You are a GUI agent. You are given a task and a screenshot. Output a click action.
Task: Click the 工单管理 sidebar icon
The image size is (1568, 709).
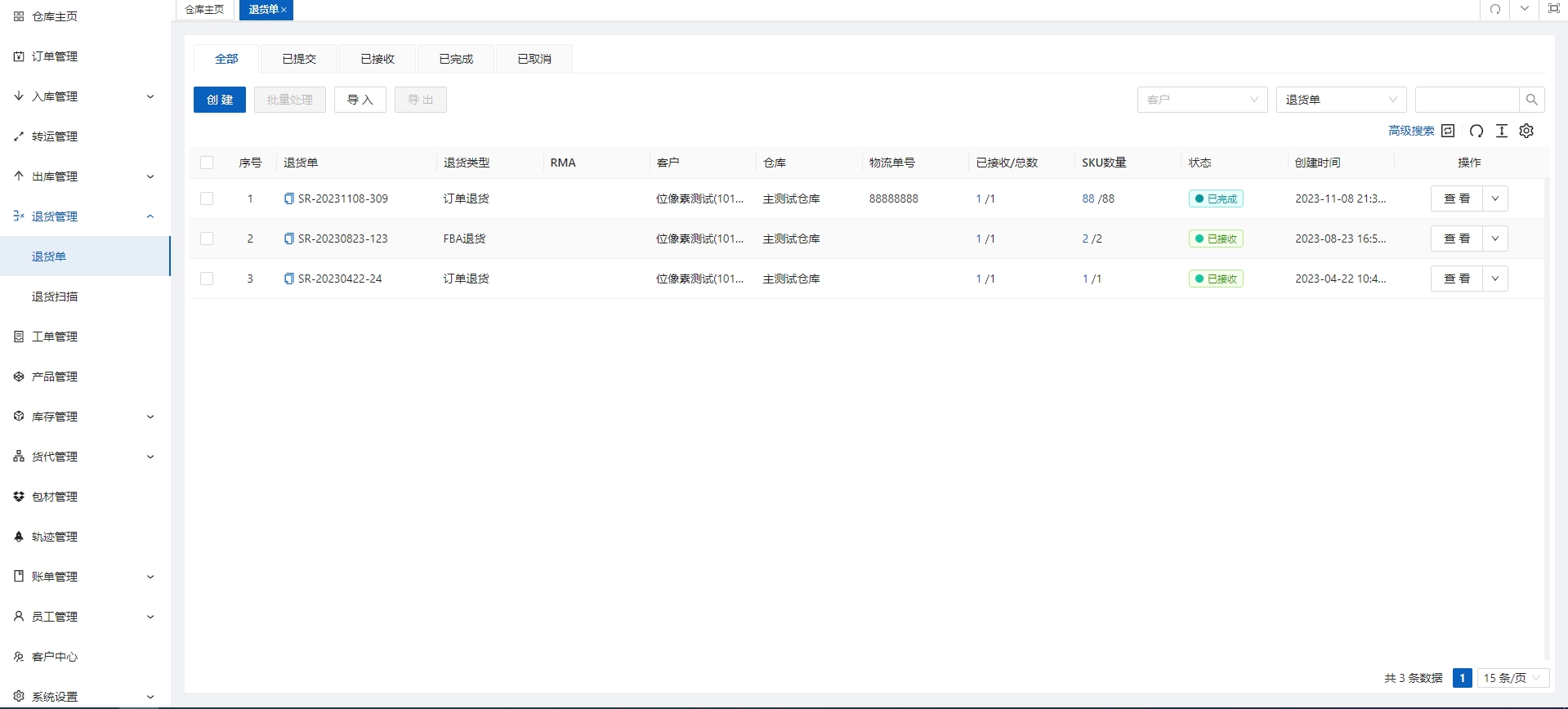tap(19, 337)
